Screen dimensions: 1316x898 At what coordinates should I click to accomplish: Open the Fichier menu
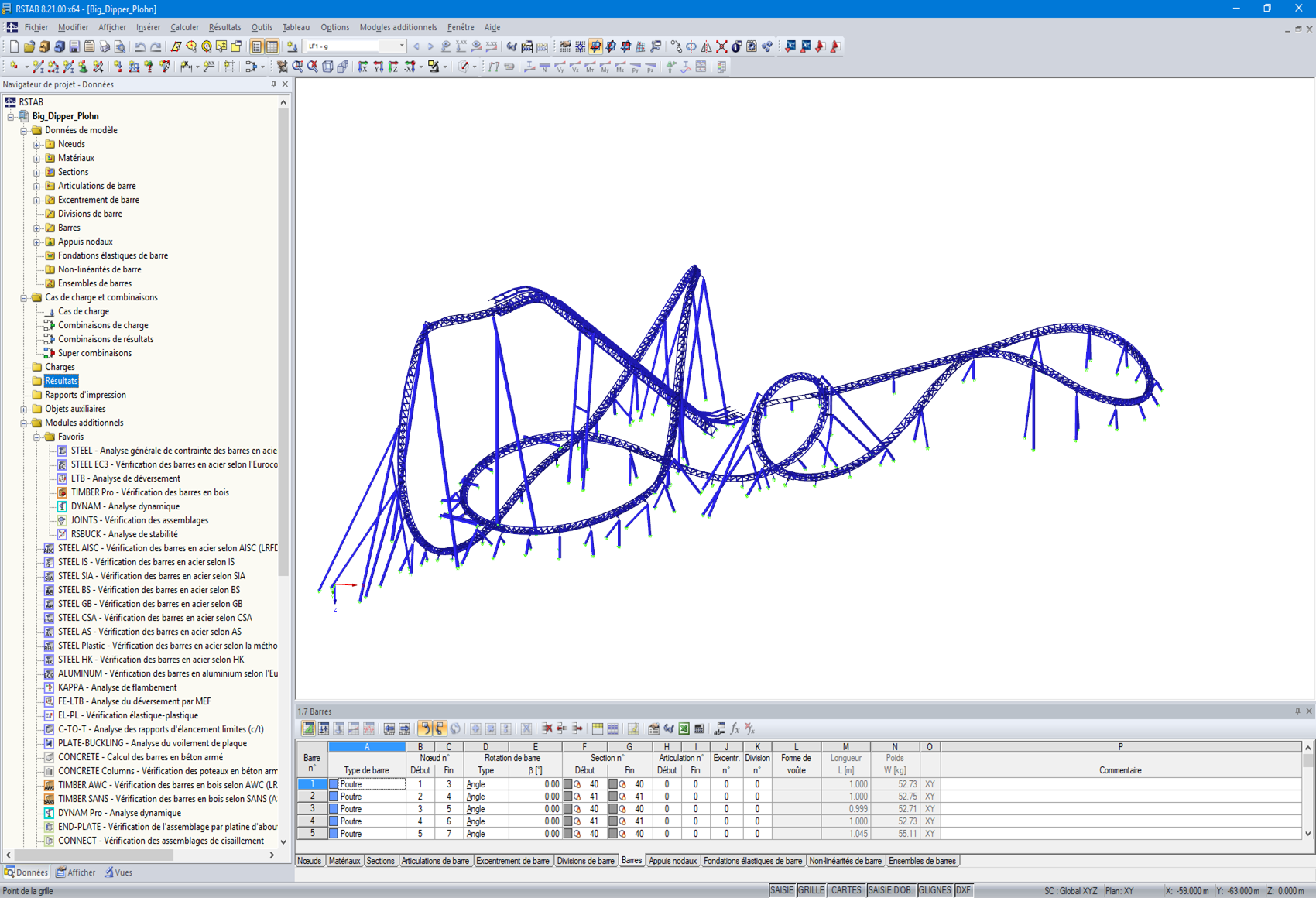(x=36, y=27)
